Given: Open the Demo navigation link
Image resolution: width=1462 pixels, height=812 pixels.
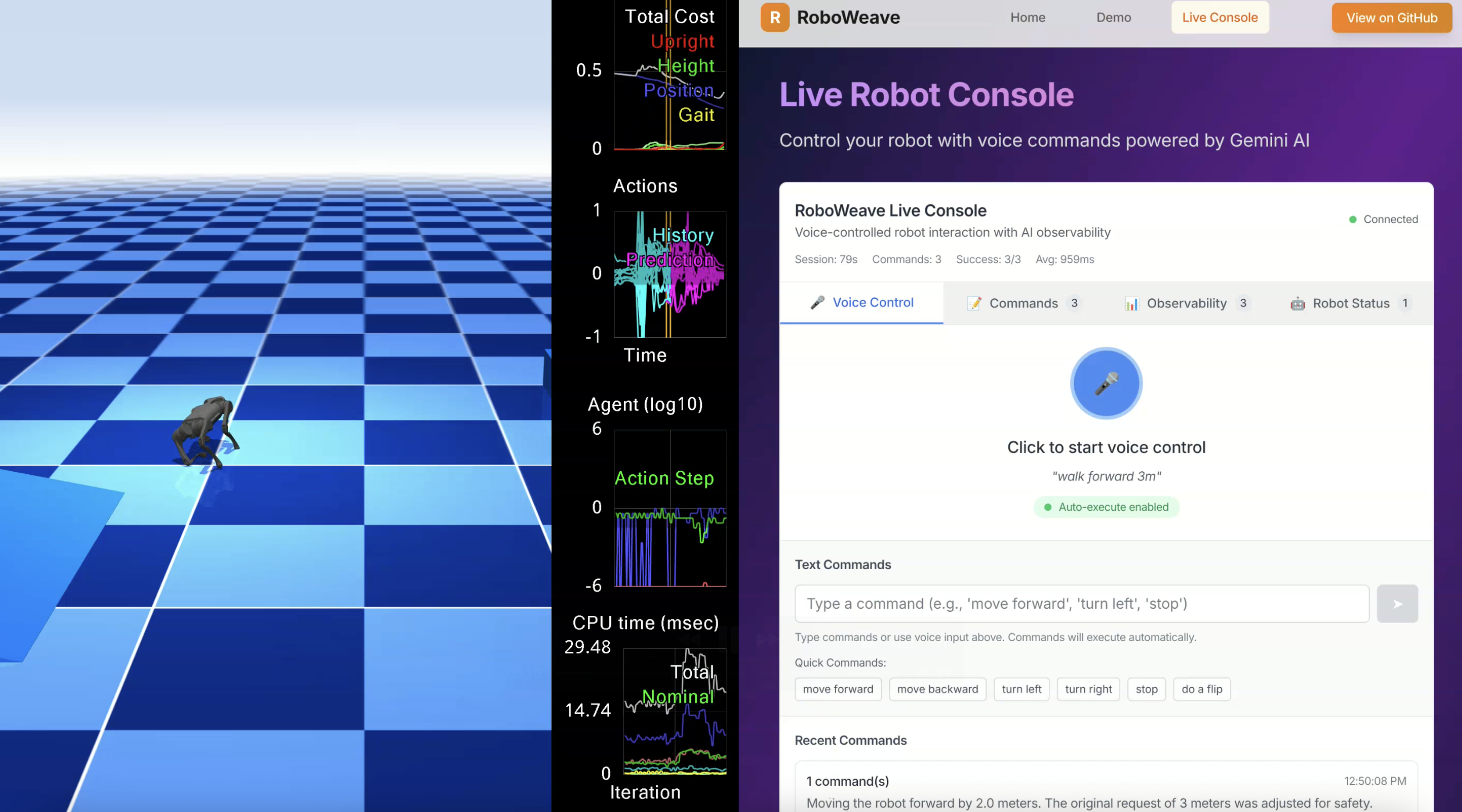Looking at the screenshot, I should click(1113, 17).
